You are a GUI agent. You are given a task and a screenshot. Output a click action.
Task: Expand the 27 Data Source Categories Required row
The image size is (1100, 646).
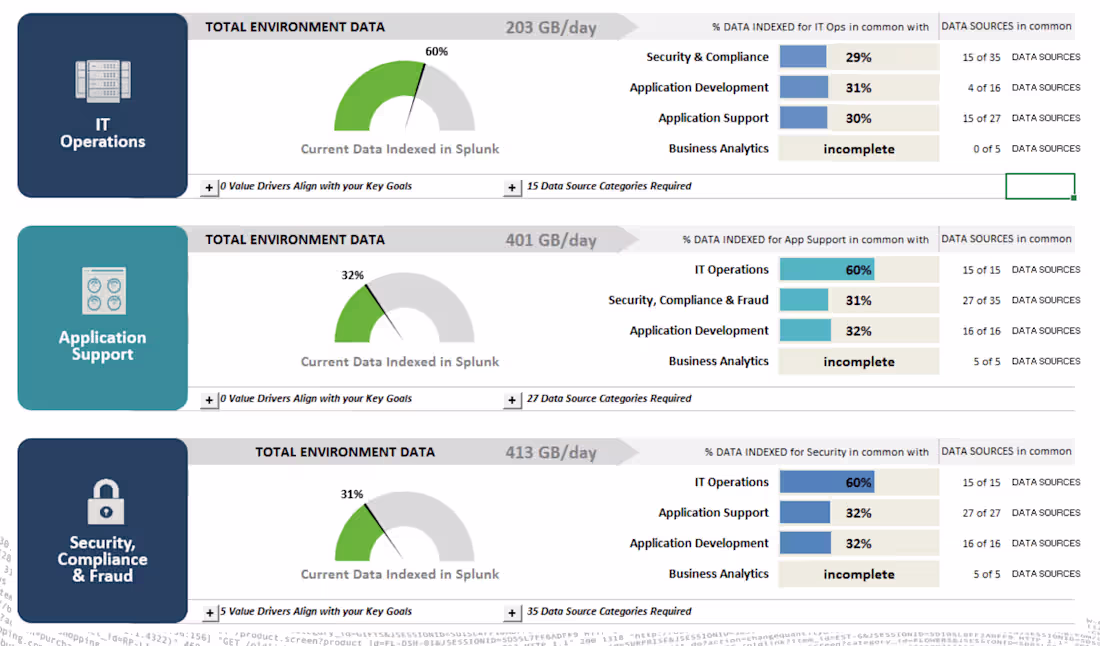pos(512,398)
